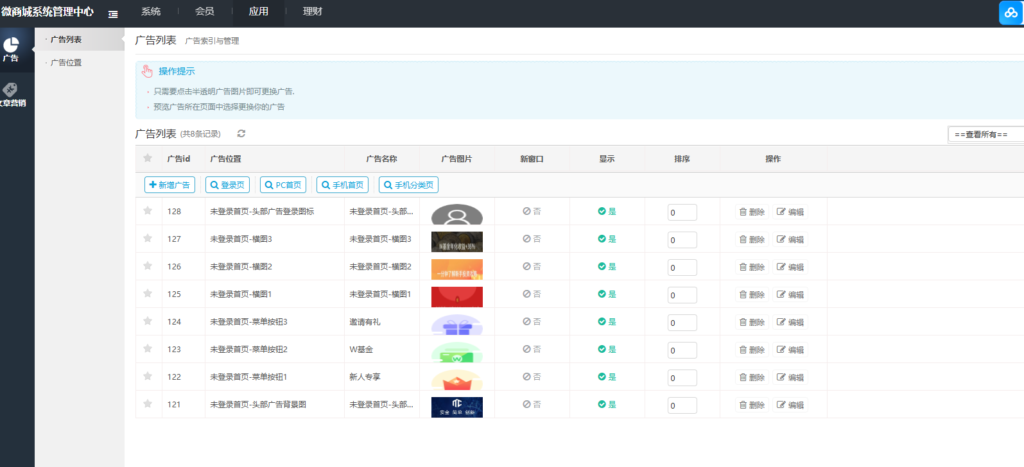
Task: Click the 广告位置 column header
Action: click(225, 159)
